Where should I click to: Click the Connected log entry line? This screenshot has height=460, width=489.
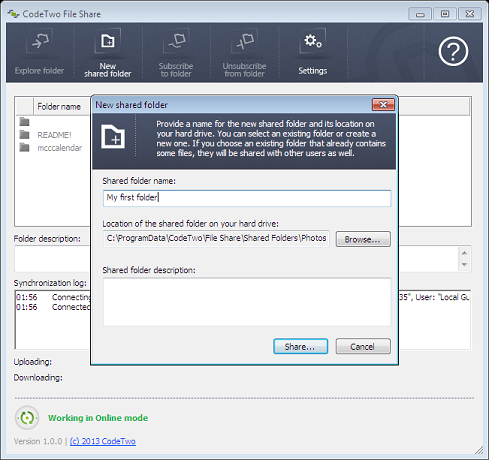(x=53, y=307)
